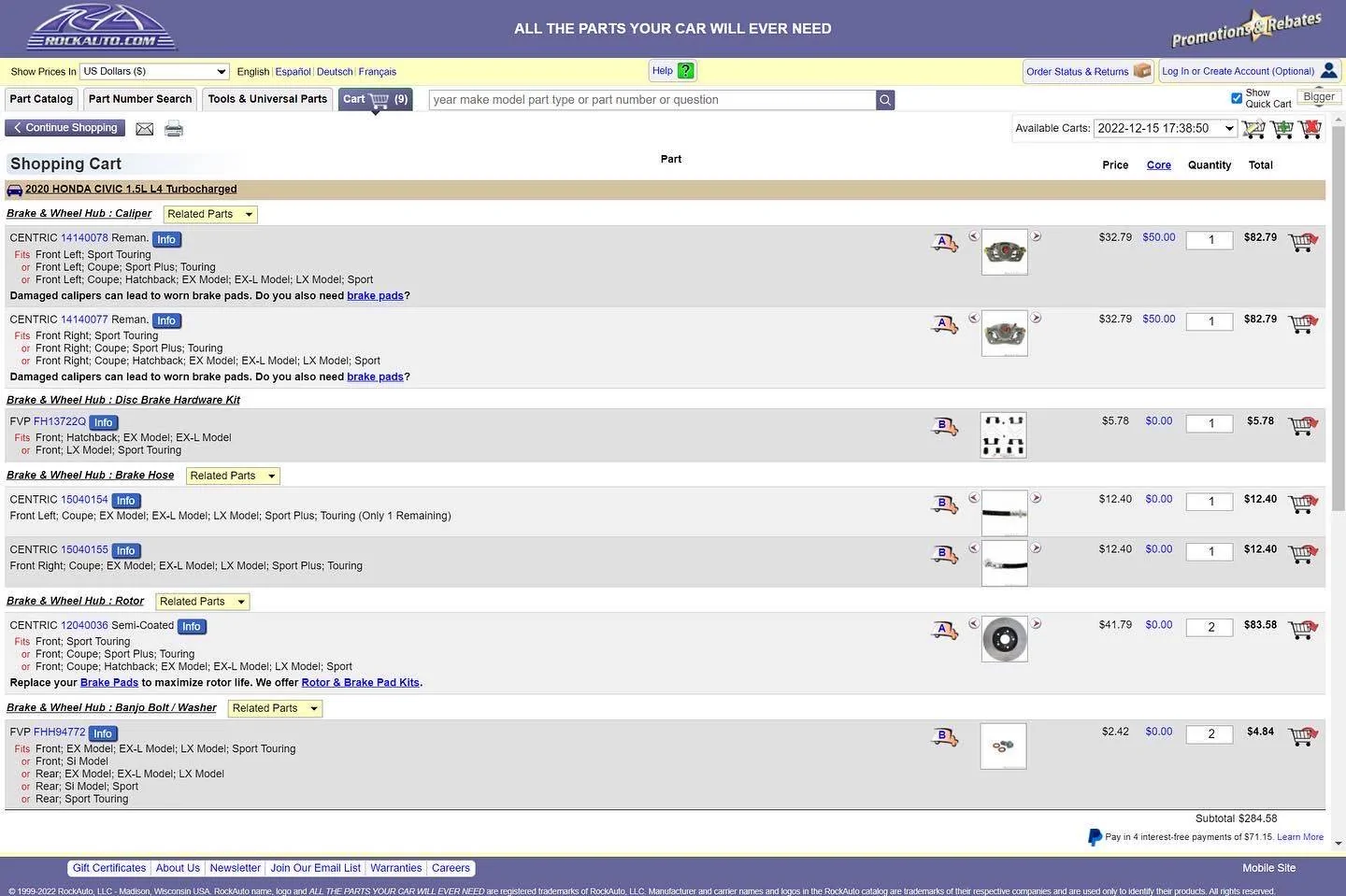Click the print cart printer icon

174,129
